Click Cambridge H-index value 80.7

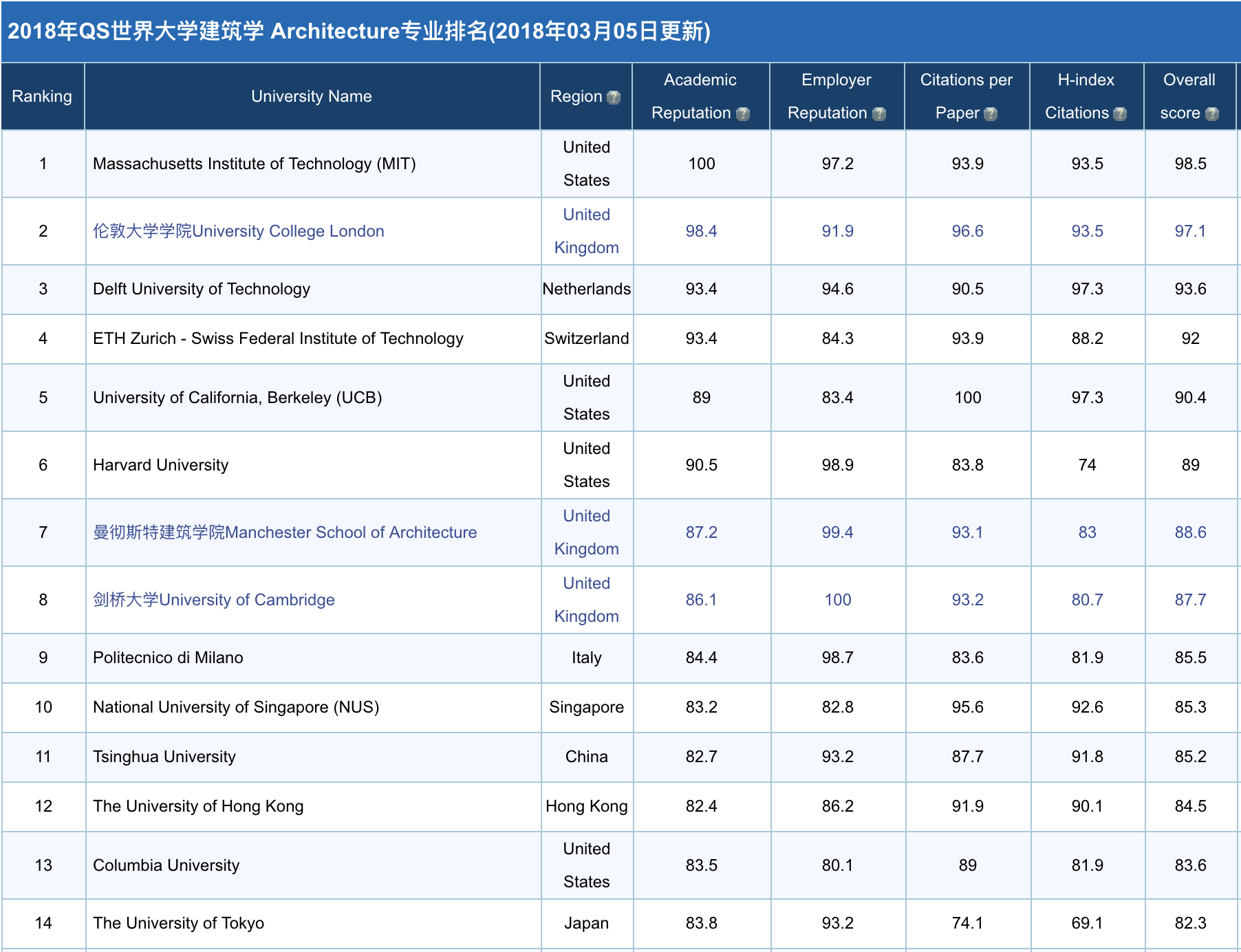coord(1088,600)
